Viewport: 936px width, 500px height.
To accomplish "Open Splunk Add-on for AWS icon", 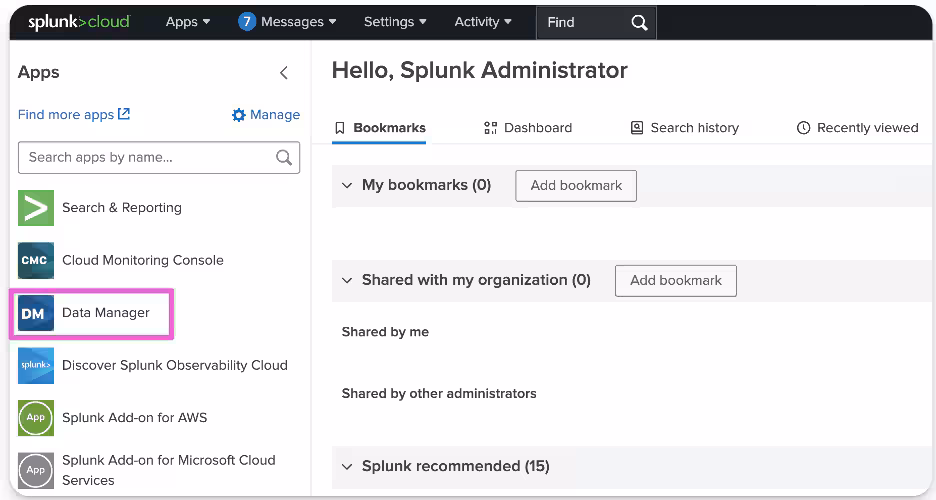I will (x=36, y=418).
